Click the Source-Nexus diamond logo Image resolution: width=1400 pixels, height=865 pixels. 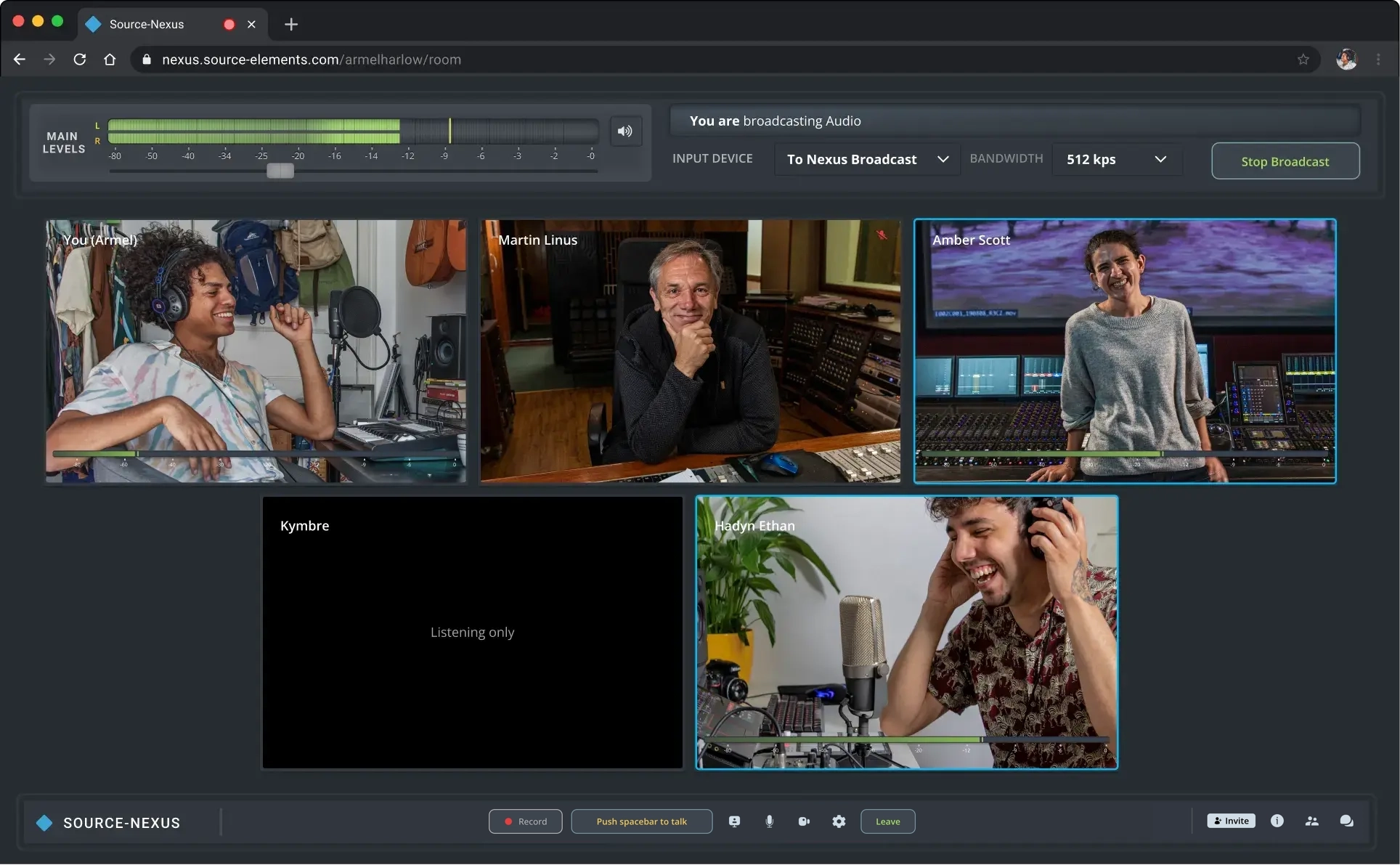[x=44, y=823]
